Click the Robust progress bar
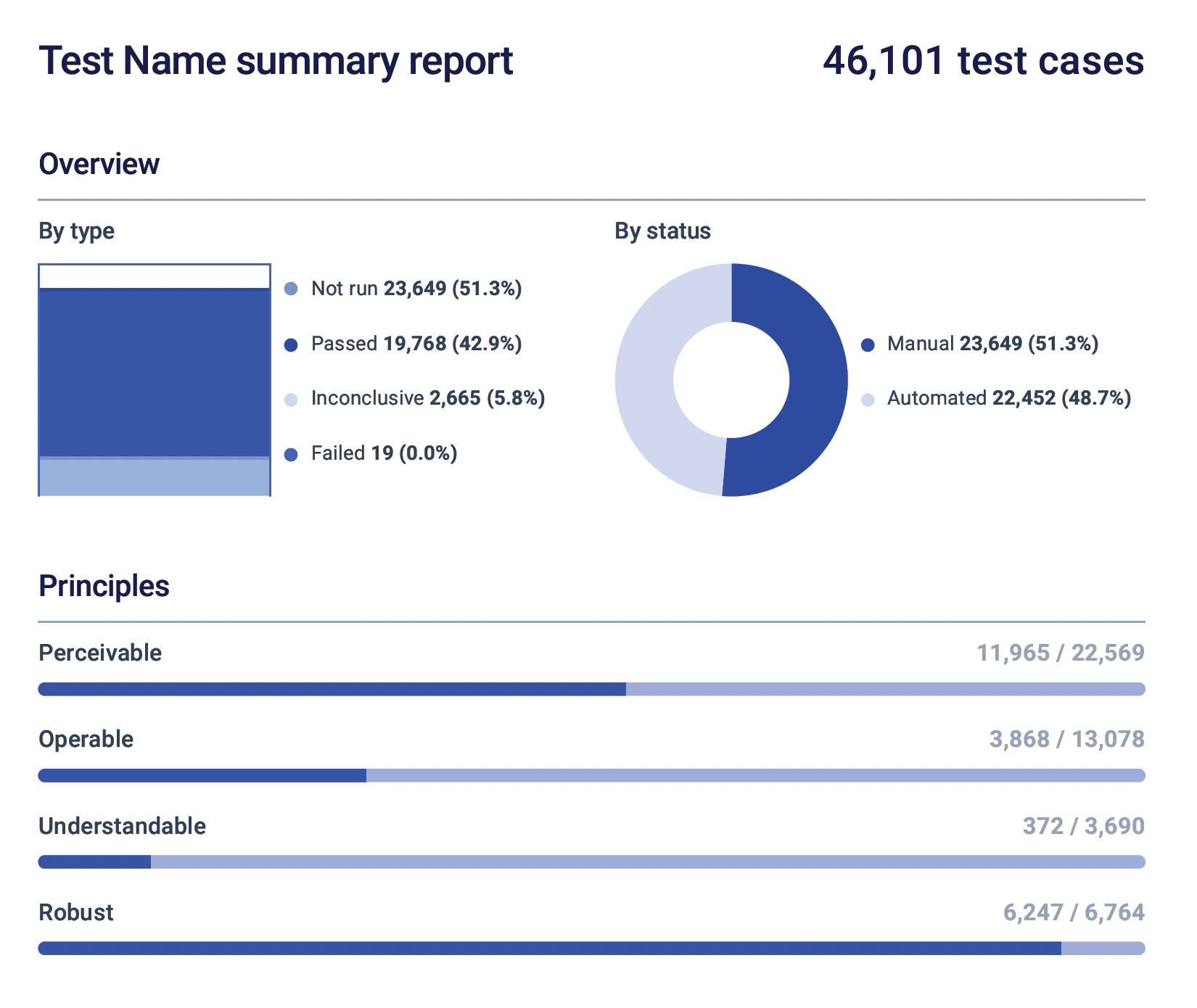 (x=591, y=948)
